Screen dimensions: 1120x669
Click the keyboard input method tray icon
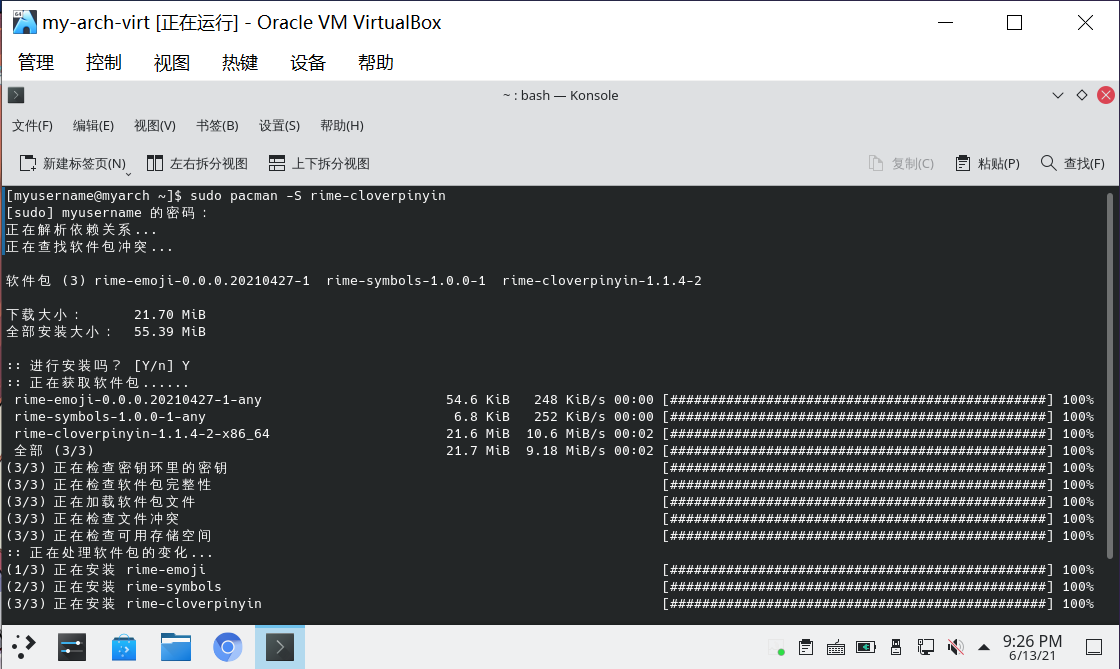coord(836,647)
